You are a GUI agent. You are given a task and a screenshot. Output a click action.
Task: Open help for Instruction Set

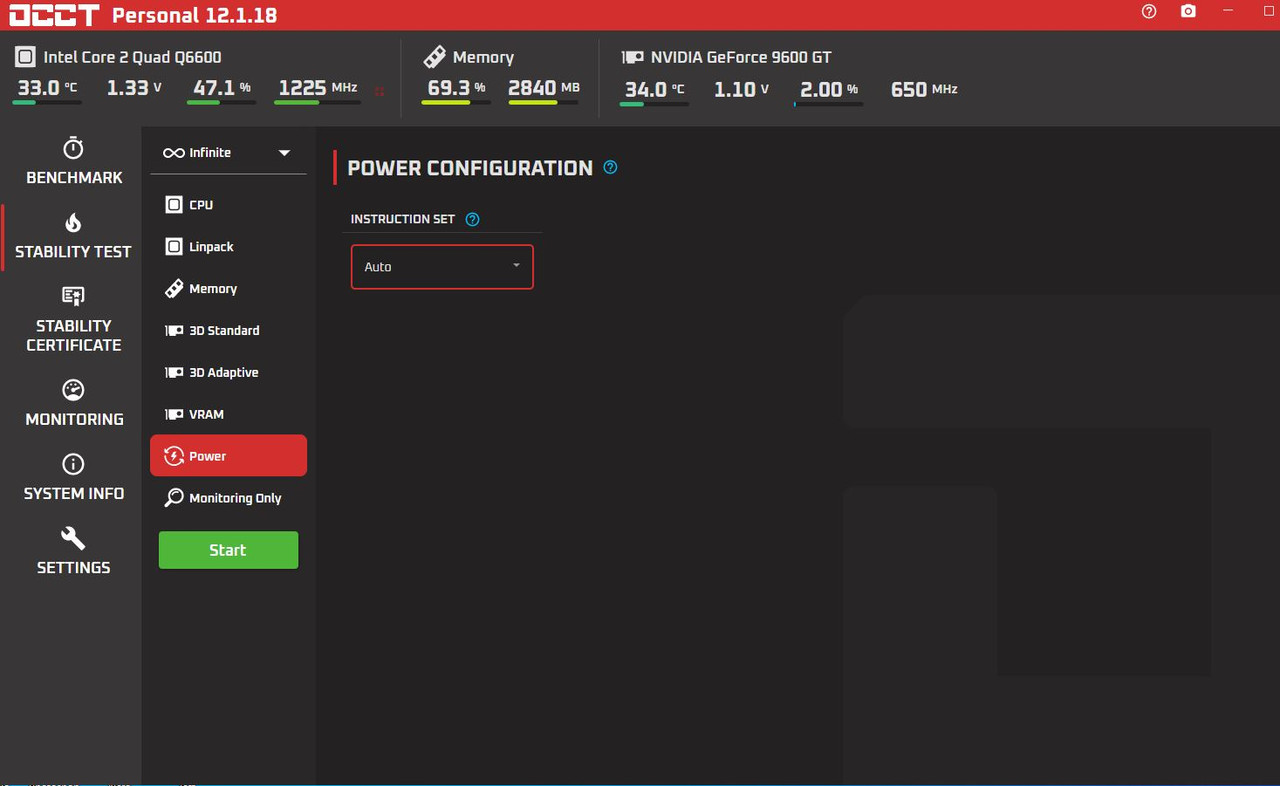pyautogui.click(x=473, y=219)
